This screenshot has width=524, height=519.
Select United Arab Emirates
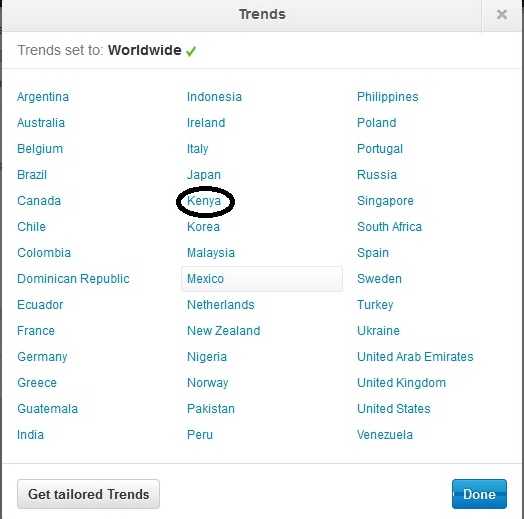coord(415,357)
